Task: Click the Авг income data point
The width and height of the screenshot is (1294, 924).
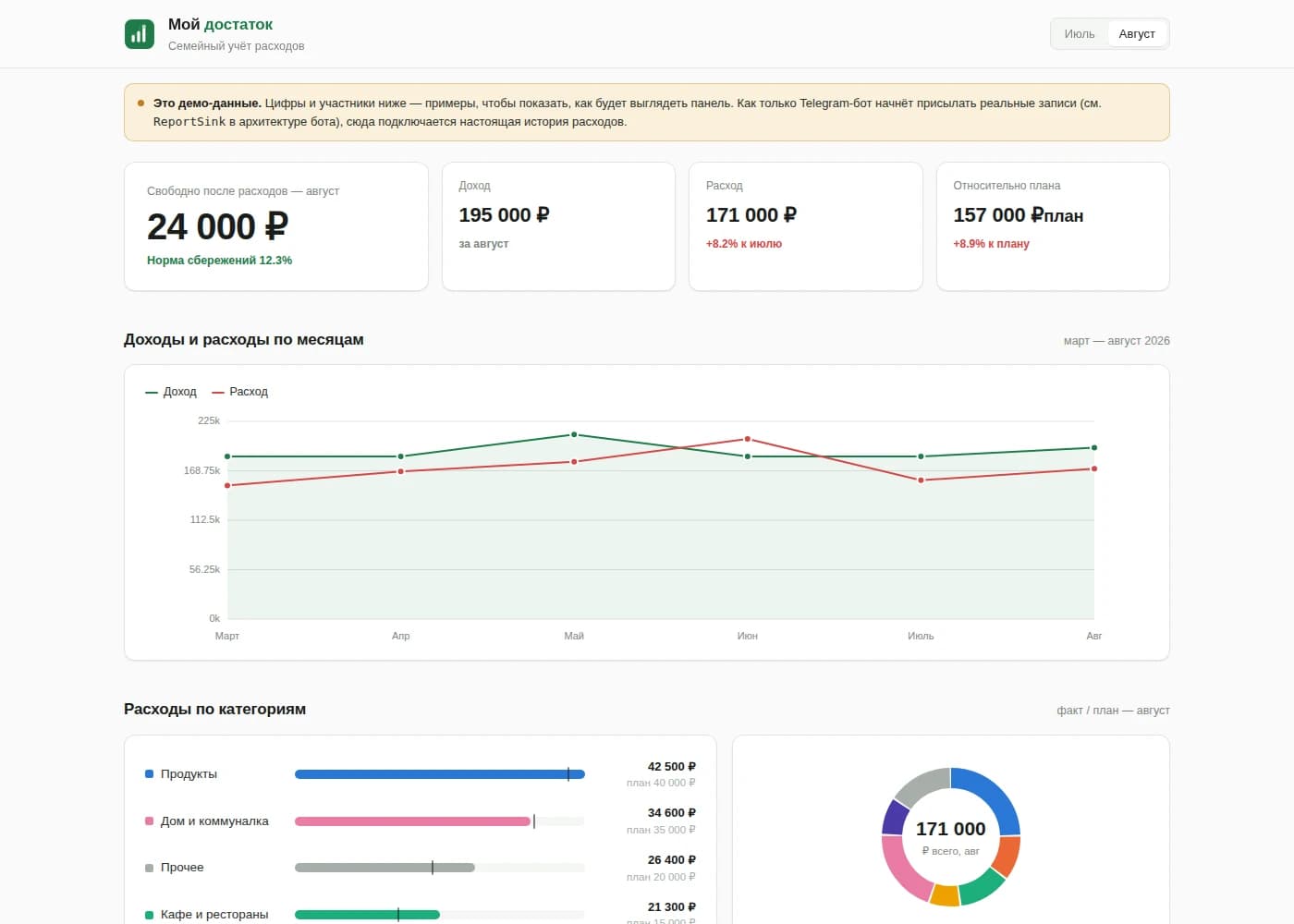Action: coord(1094,448)
